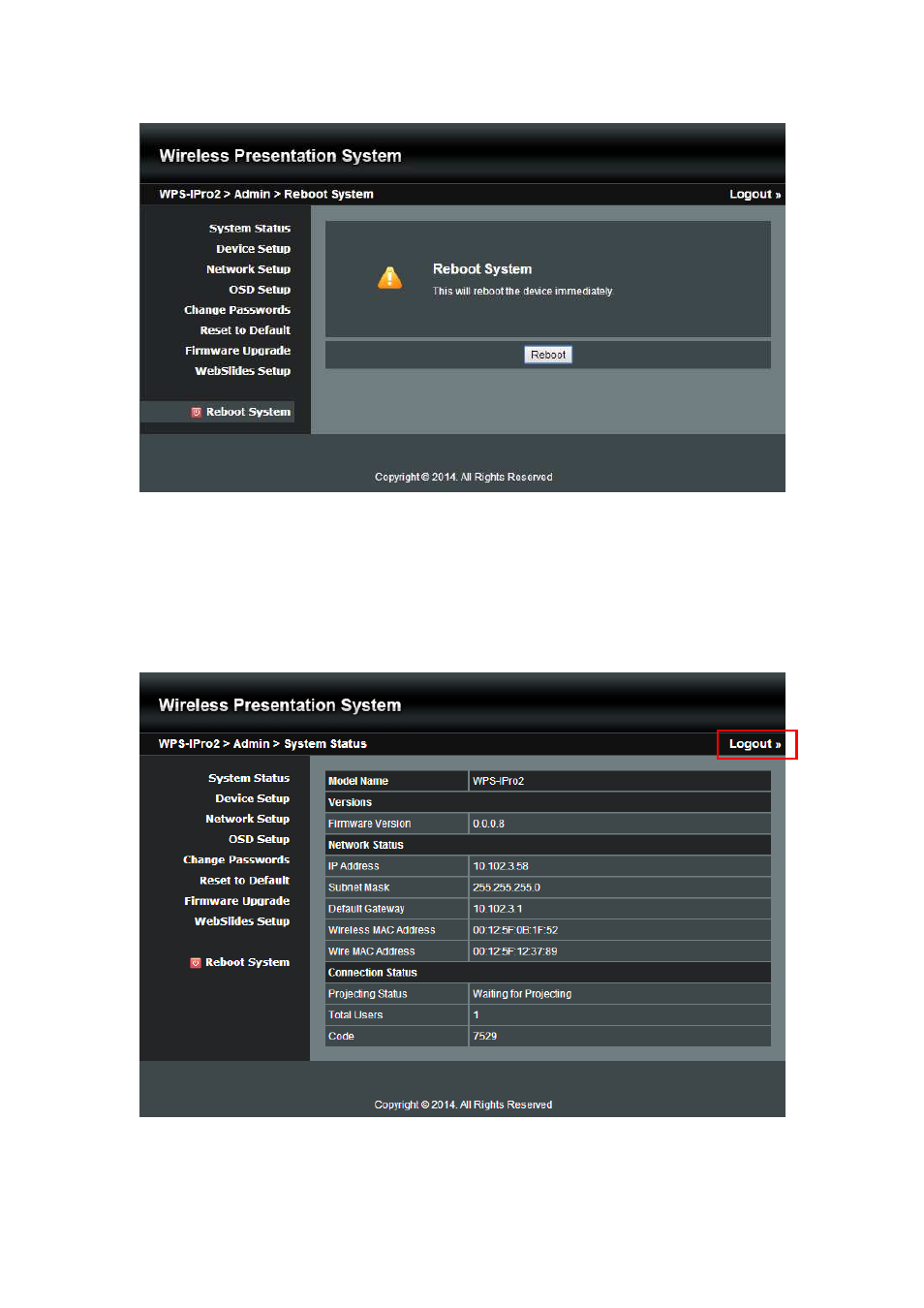Click the copyright notice under the Reboot panel

tap(464, 477)
